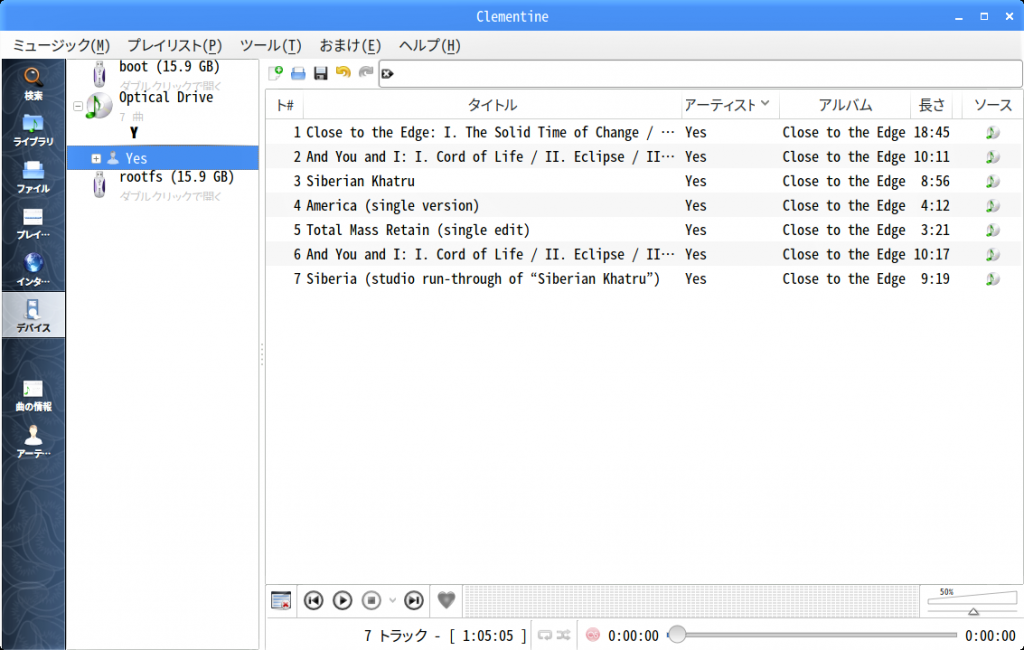Collapse the Optical Drive tree node
Screen dimensions: 1024x650
78,106
